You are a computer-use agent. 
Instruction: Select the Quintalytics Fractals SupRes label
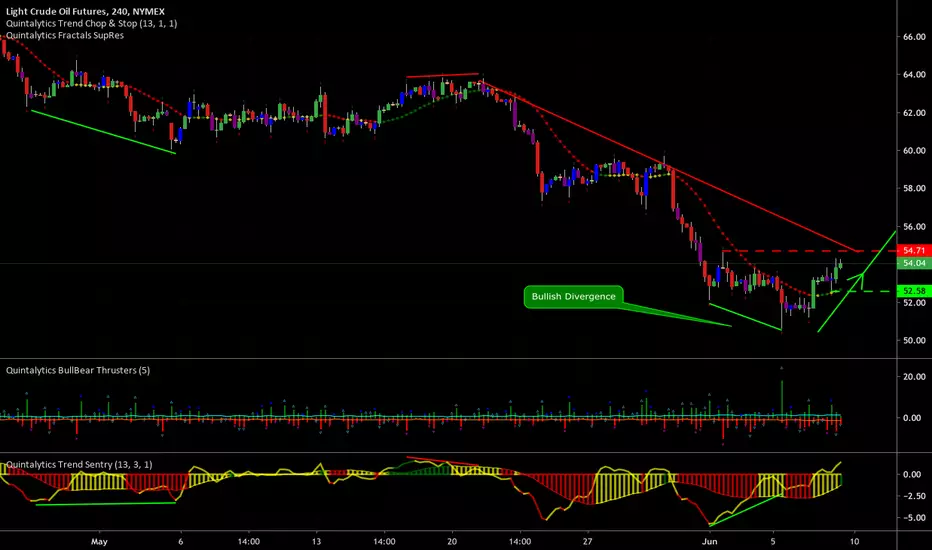point(65,35)
